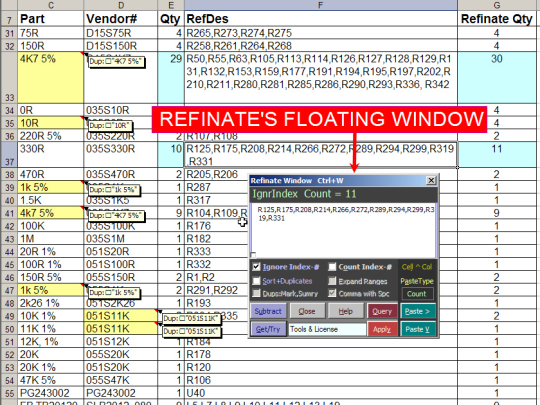Click the Paste V button
The height and width of the screenshot is (405, 540).
point(417,329)
